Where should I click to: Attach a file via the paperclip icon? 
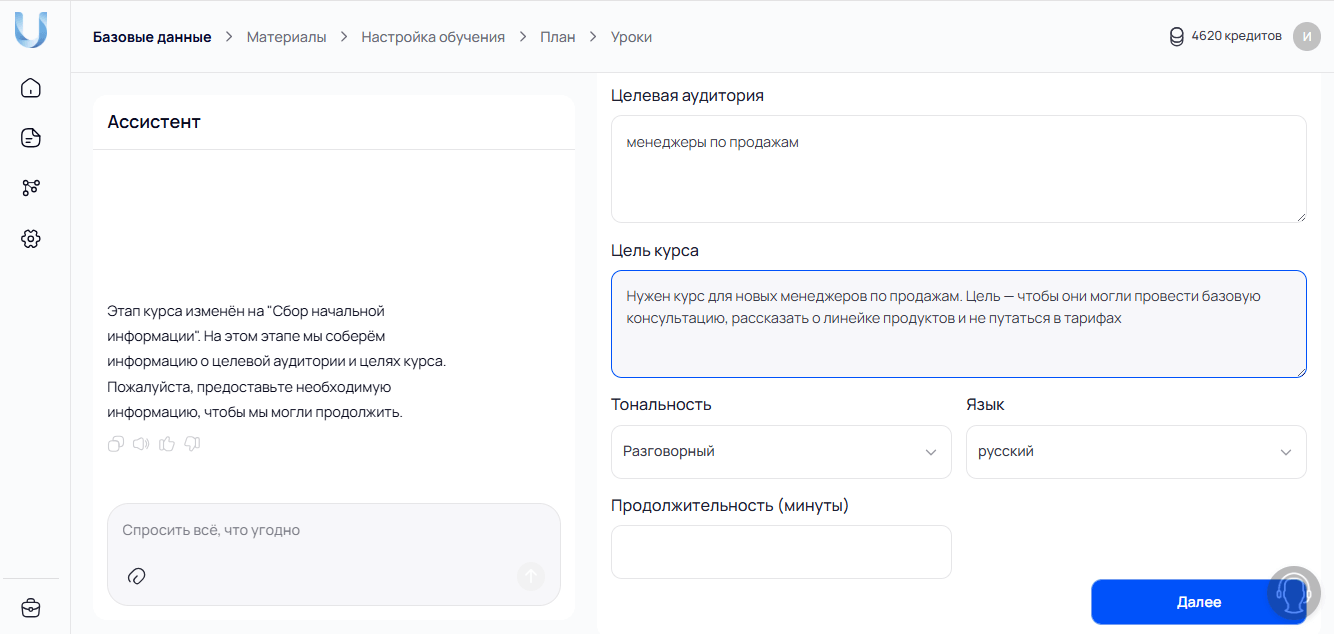point(137,576)
